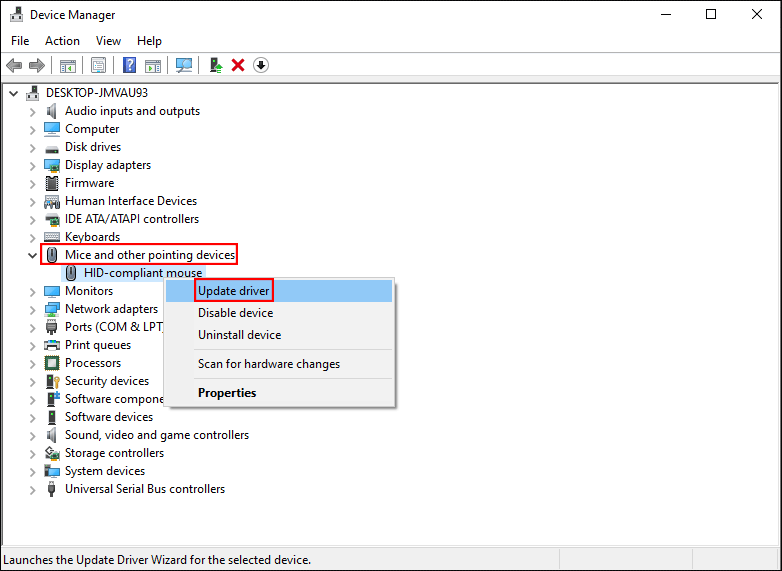Expand the Monitors category
The image size is (782, 571).
[x=32, y=292]
